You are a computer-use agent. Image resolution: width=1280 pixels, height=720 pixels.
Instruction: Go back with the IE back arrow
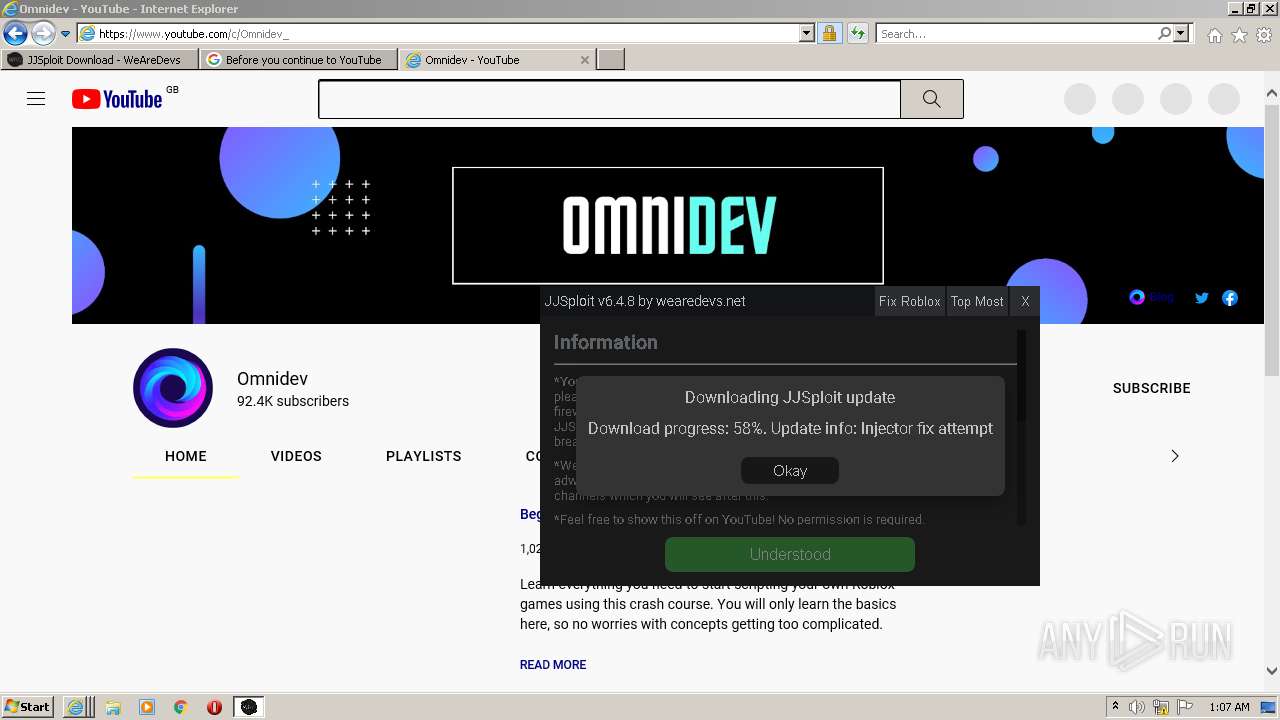click(x=15, y=34)
